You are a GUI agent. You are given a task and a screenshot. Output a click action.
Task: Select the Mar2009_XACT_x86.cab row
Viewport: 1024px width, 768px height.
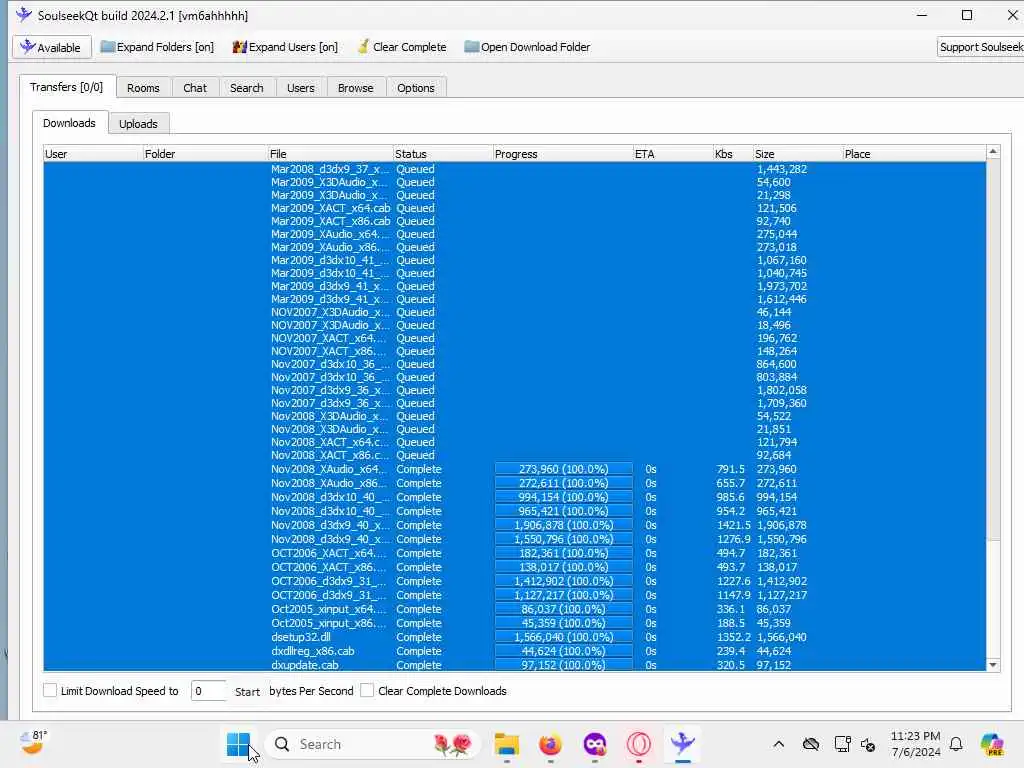514,221
